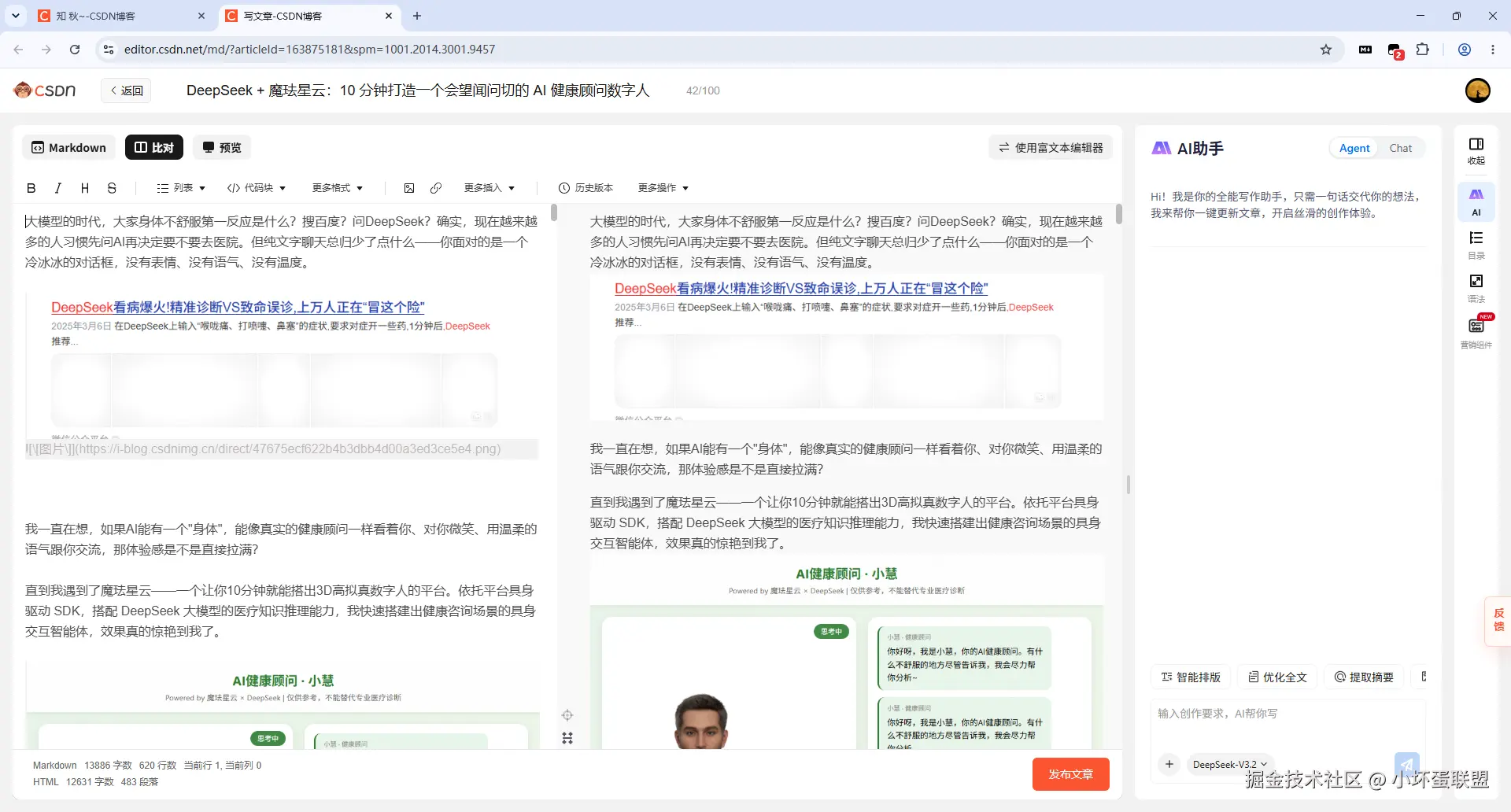Image resolution: width=1511 pixels, height=812 pixels.
Task: Open the 历史版本 history versions
Action: [x=586, y=188]
